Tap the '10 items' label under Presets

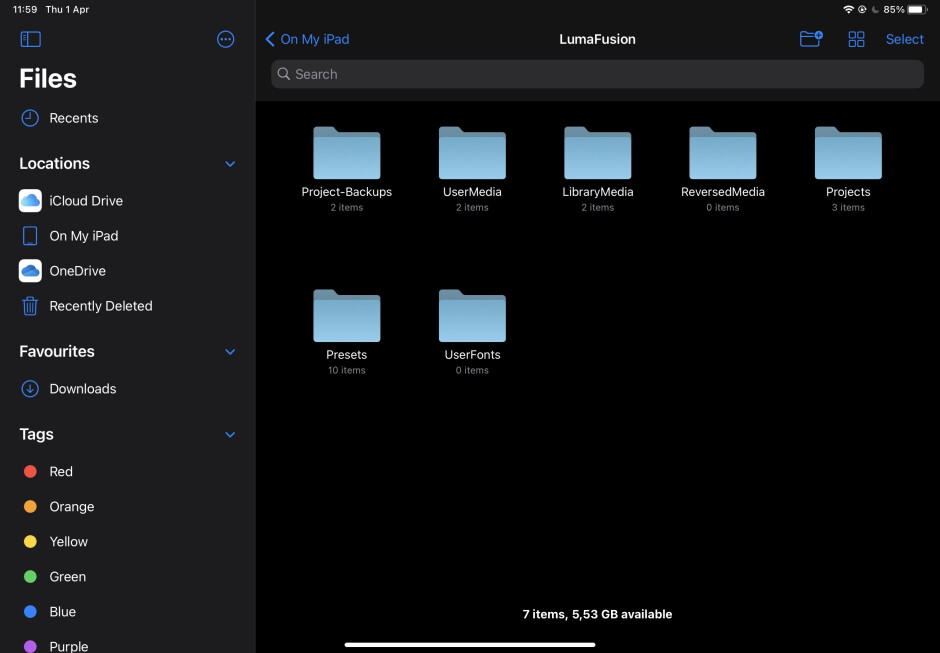tap(347, 371)
